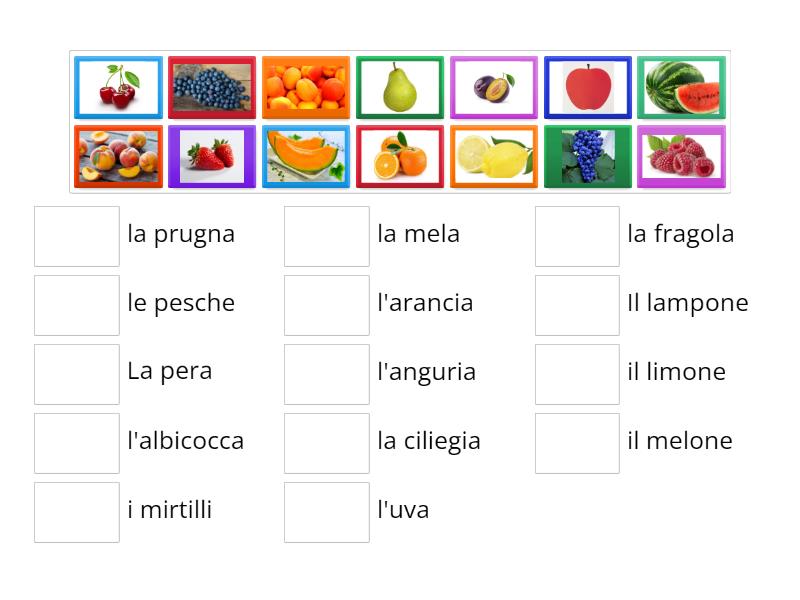The image size is (800, 600).
Task: Click the grapes picture tile
Action: [587, 158]
